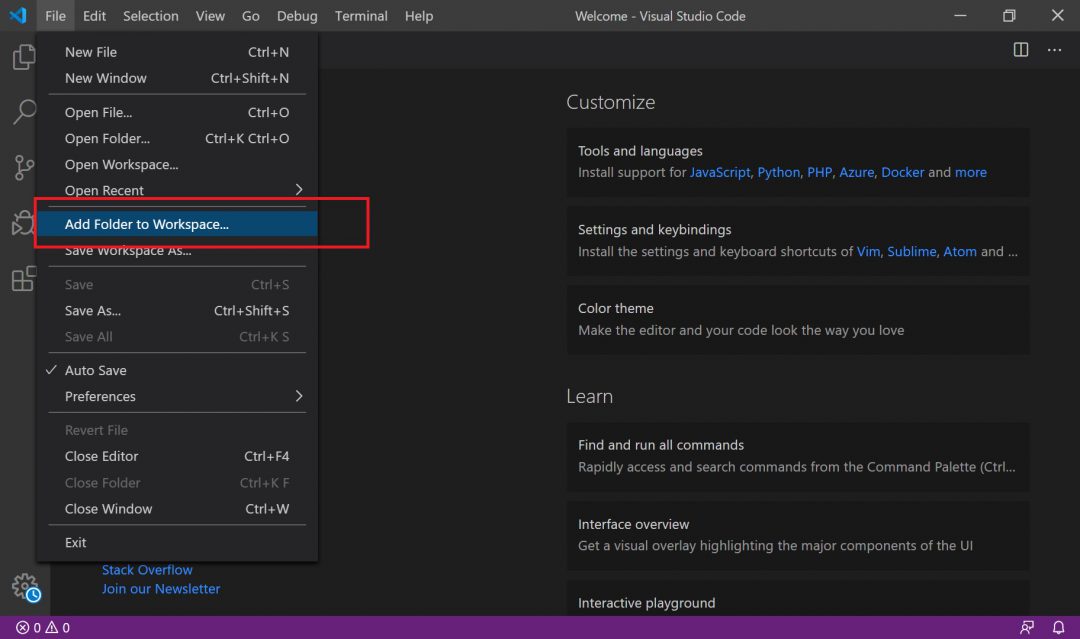Open the Run and Debug view
Viewport: 1080px width, 639px height.
pos(23,222)
